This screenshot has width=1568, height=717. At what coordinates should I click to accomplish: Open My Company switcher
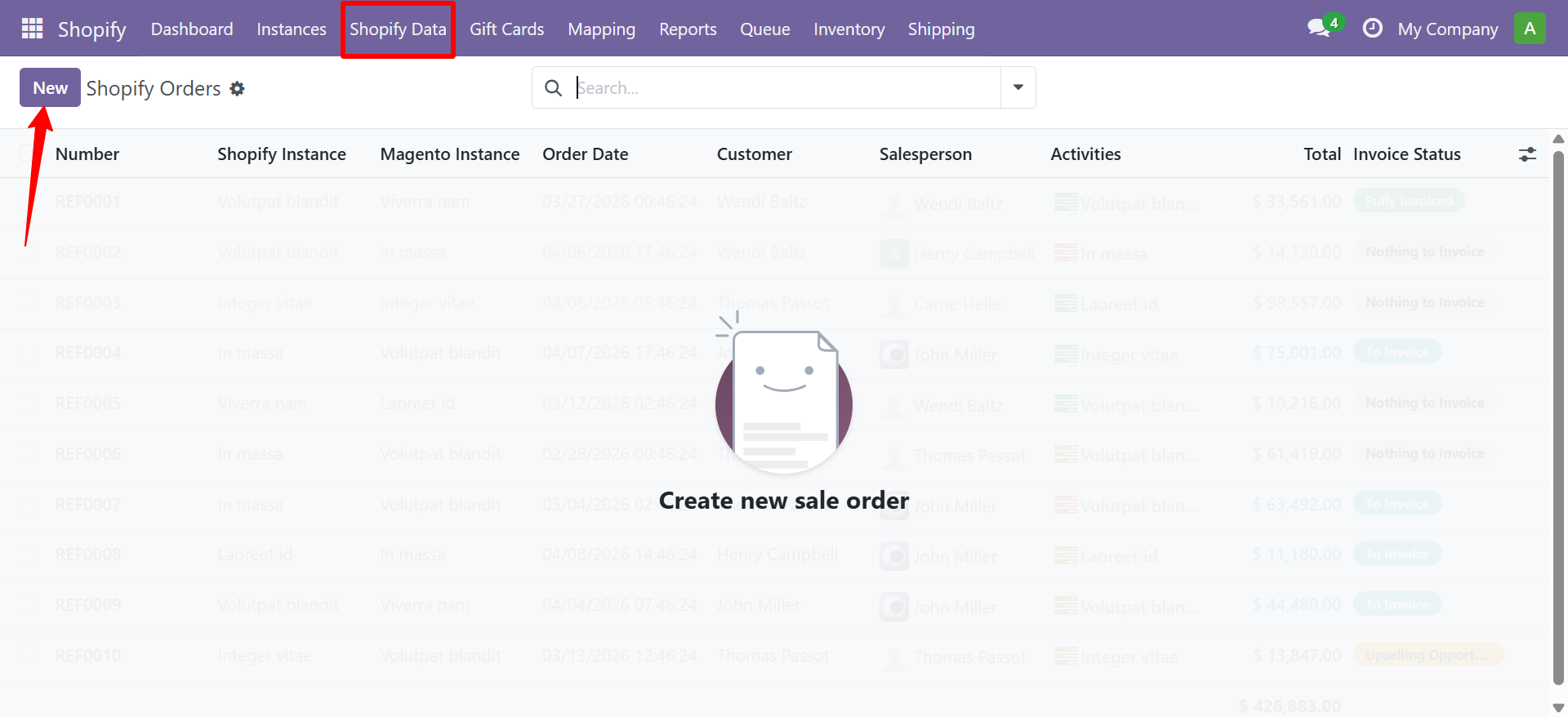pyautogui.click(x=1448, y=29)
